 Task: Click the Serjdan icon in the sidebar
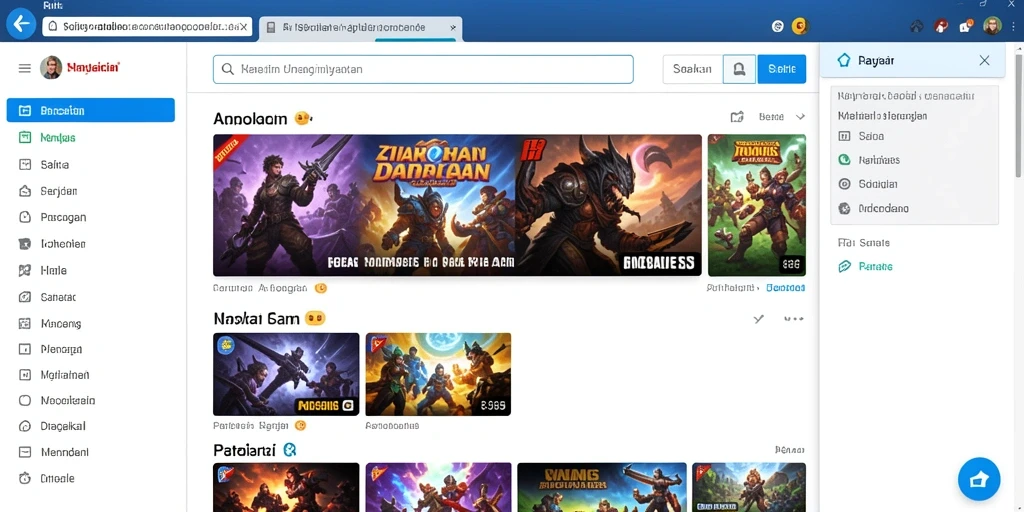[x=25, y=191]
